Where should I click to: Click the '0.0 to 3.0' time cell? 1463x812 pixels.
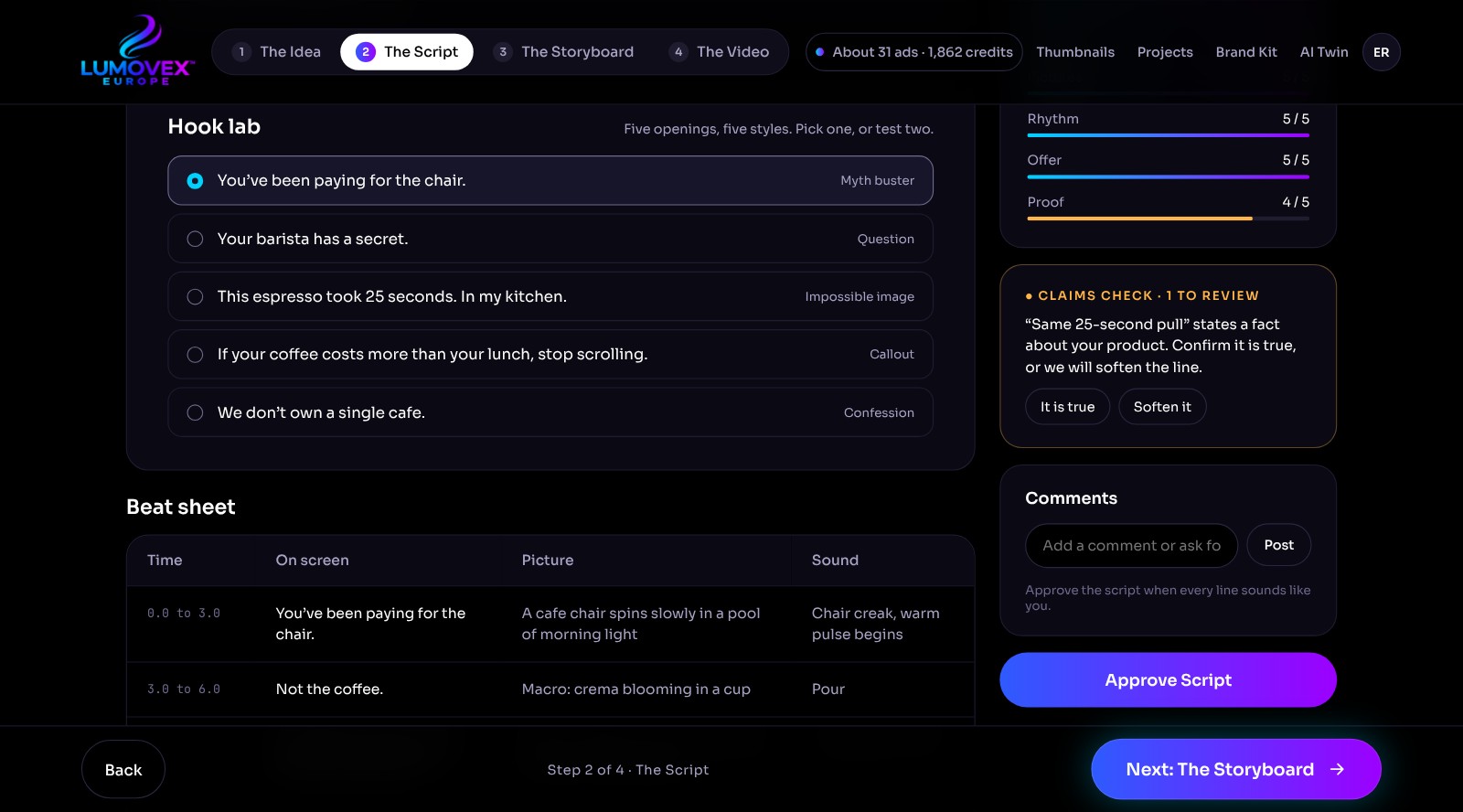[184, 614]
